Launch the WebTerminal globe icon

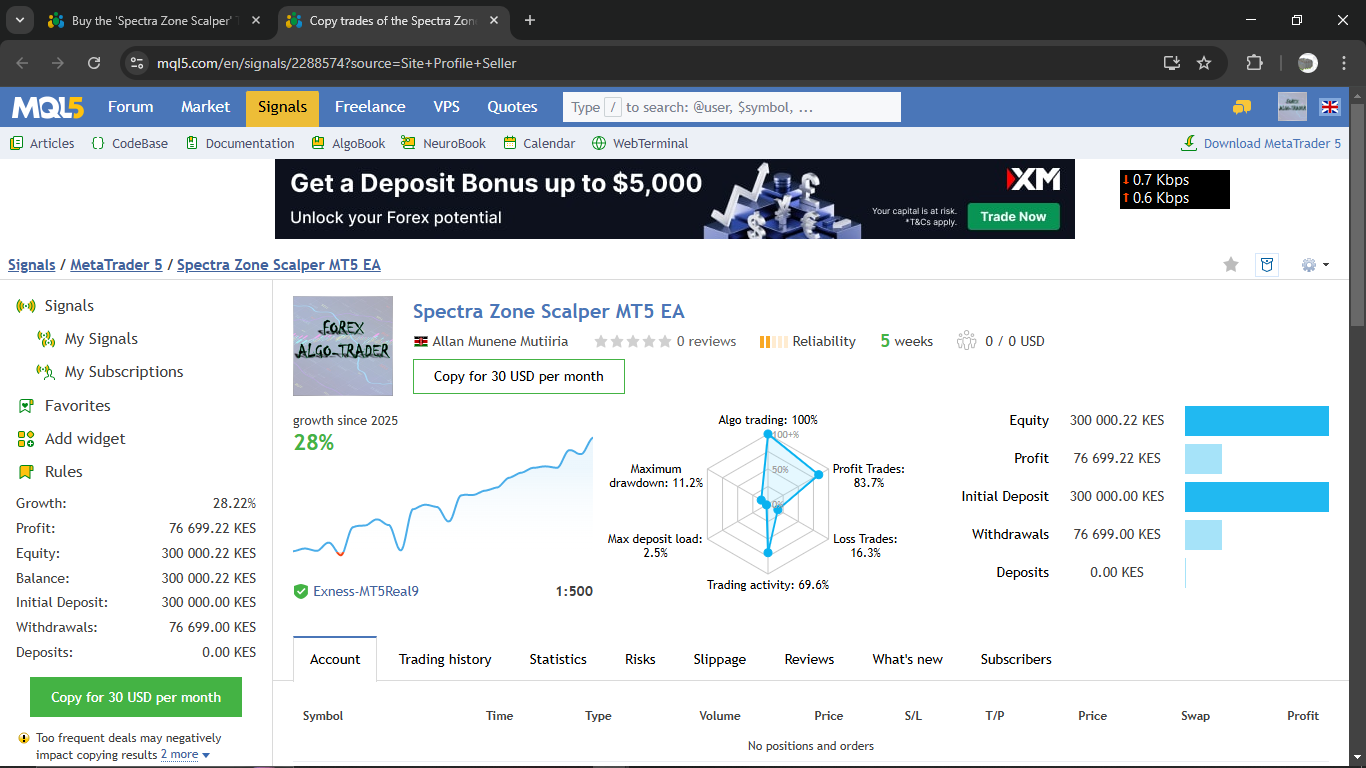tap(599, 143)
